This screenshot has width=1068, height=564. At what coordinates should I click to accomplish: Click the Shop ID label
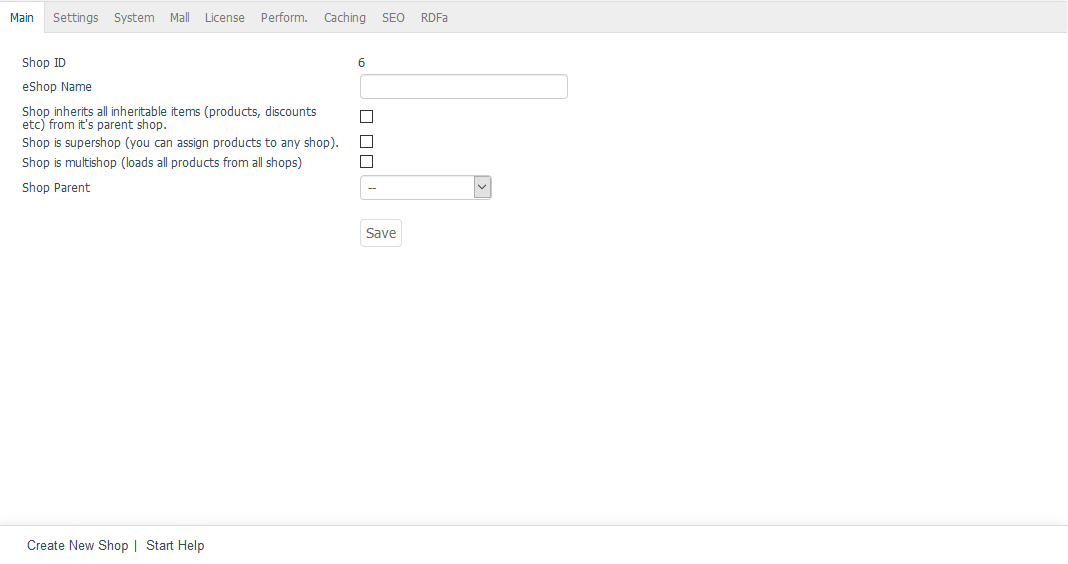click(44, 63)
